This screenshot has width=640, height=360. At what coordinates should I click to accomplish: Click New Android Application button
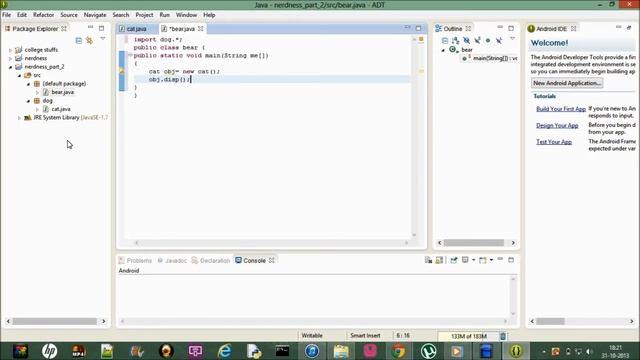tap(567, 83)
